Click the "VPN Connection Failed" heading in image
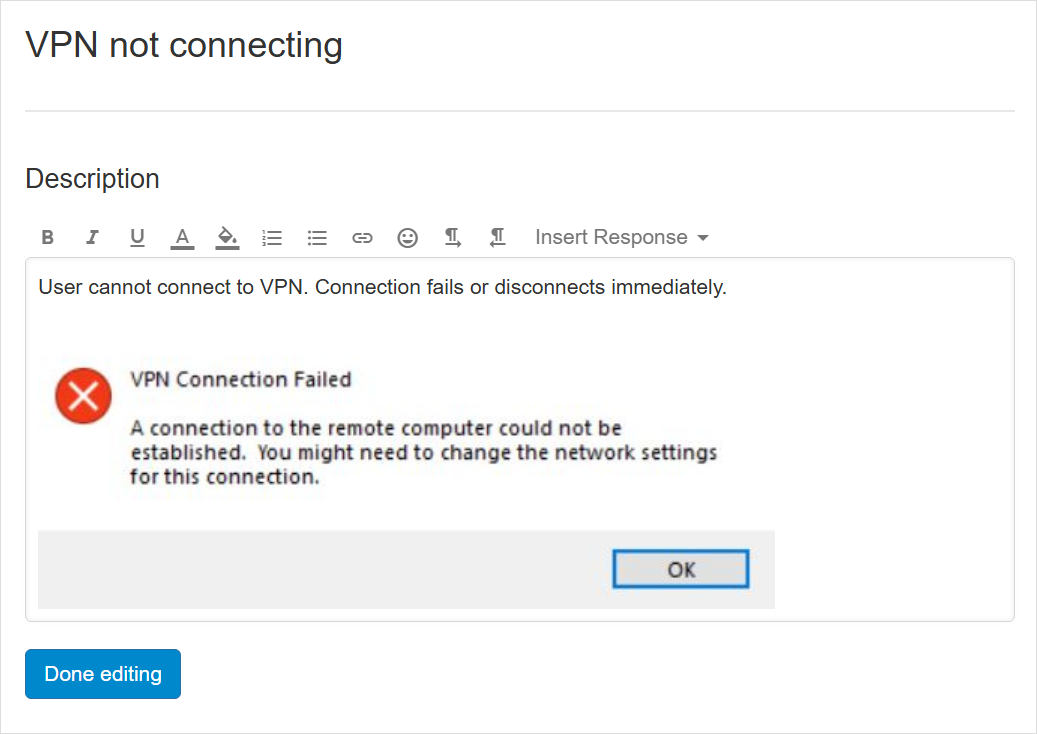 pyautogui.click(x=241, y=380)
